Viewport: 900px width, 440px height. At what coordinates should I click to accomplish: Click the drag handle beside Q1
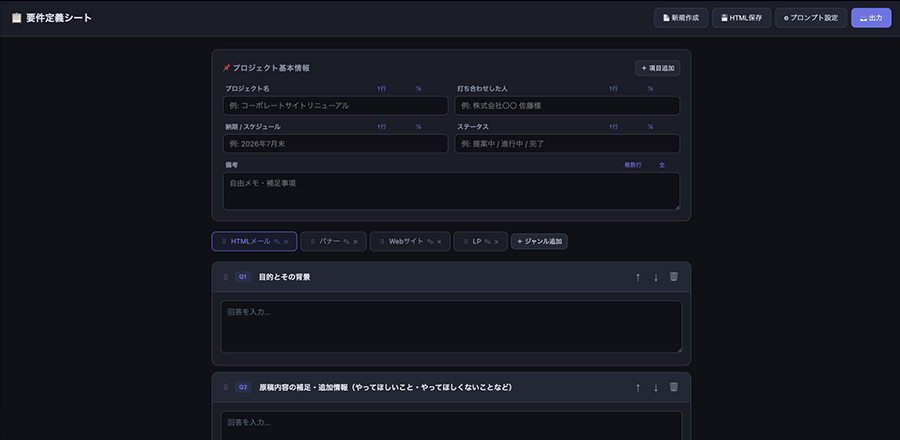(x=226, y=277)
